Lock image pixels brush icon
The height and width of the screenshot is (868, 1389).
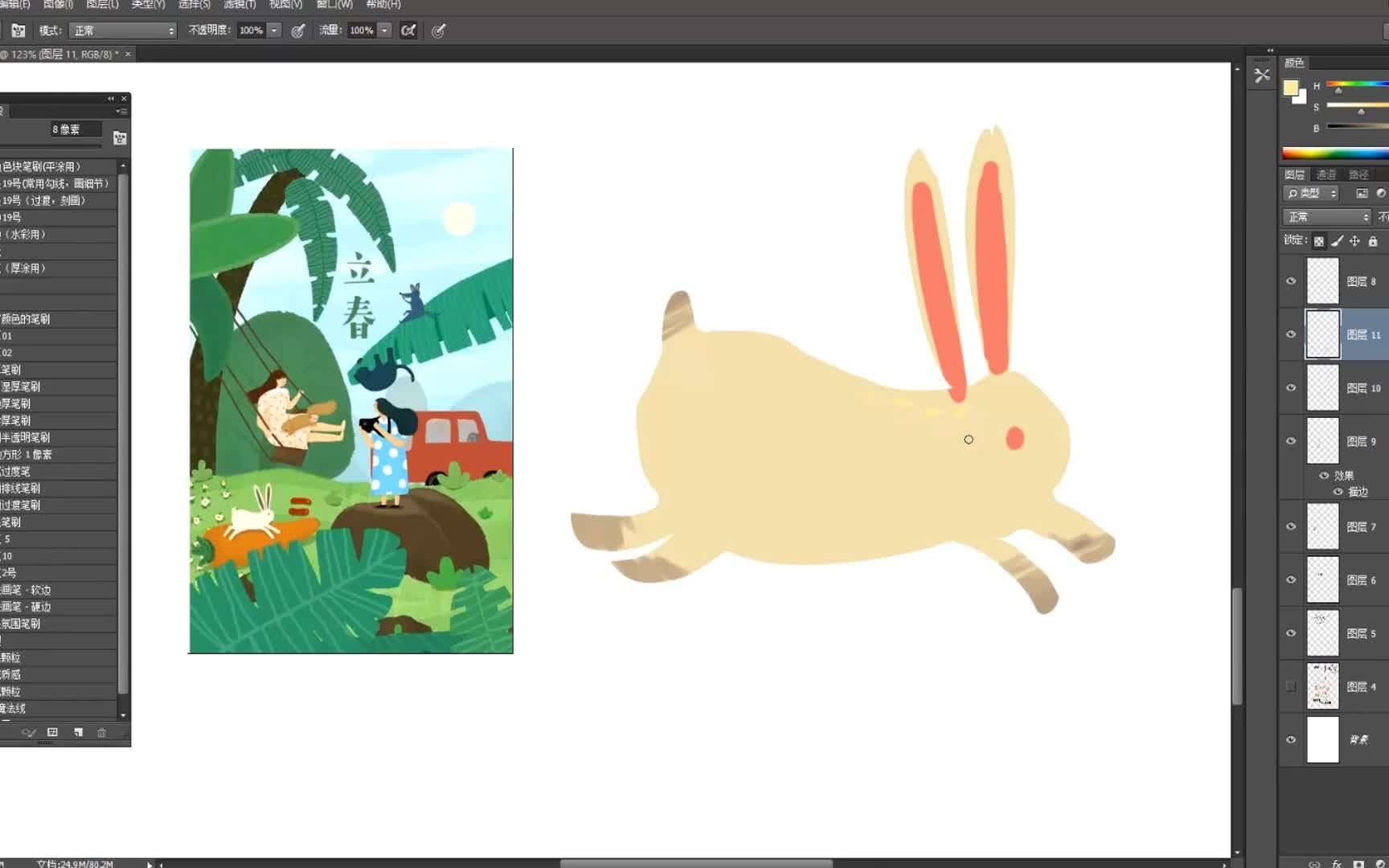click(x=1337, y=241)
